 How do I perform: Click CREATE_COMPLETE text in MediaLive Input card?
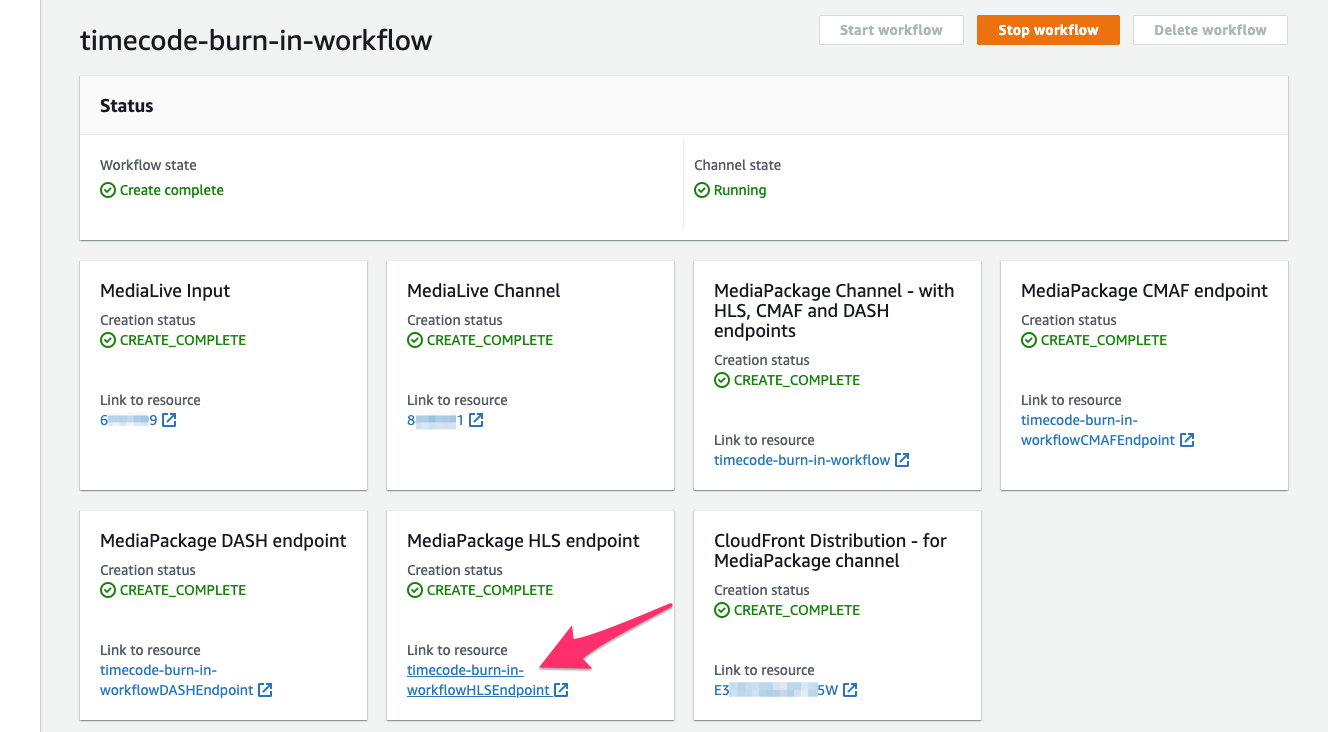pos(183,340)
